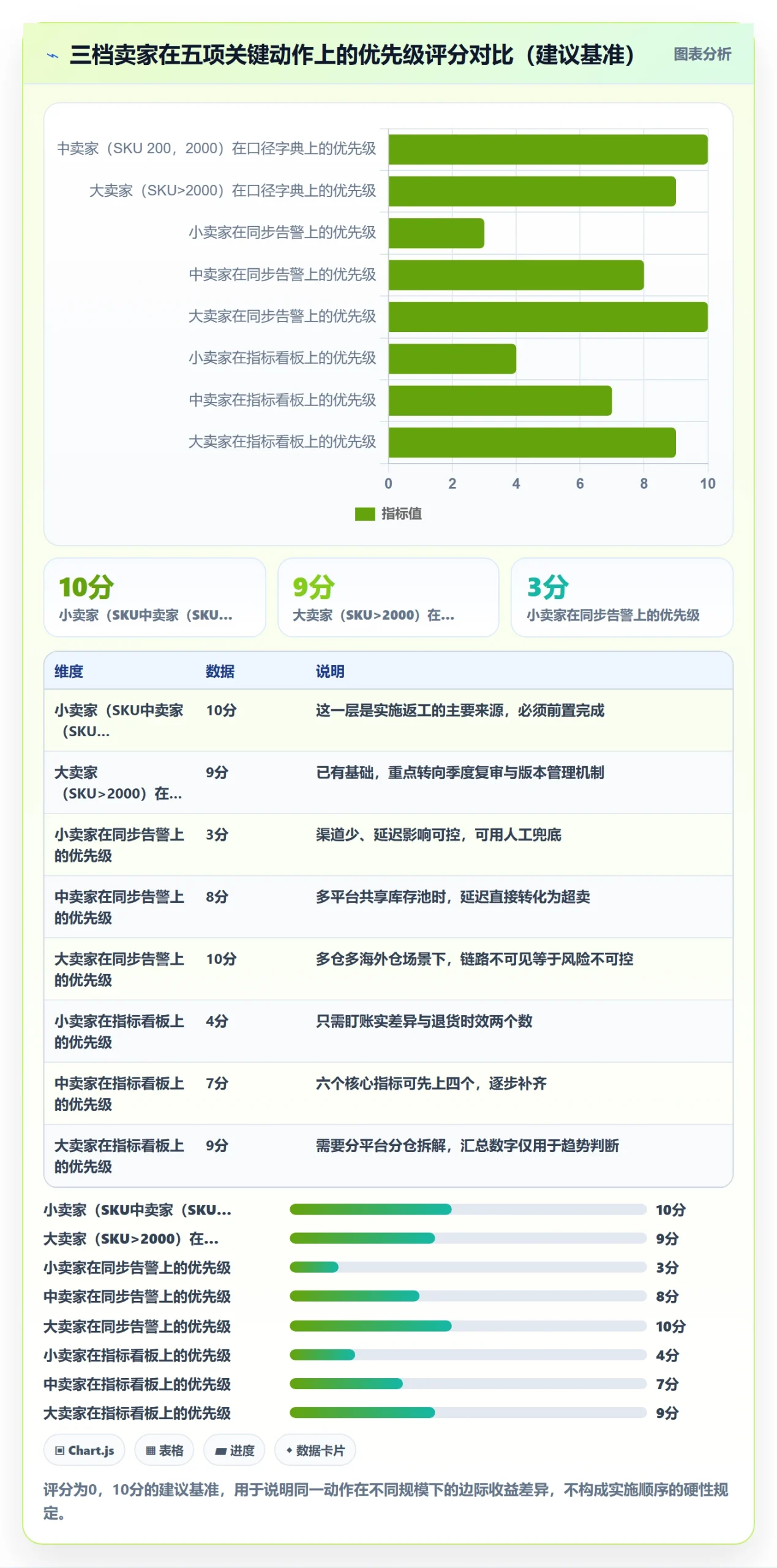Select the 数据卡片 tag chip
The width and height of the screenshot is (777, 1568).
coord(315,1450)
